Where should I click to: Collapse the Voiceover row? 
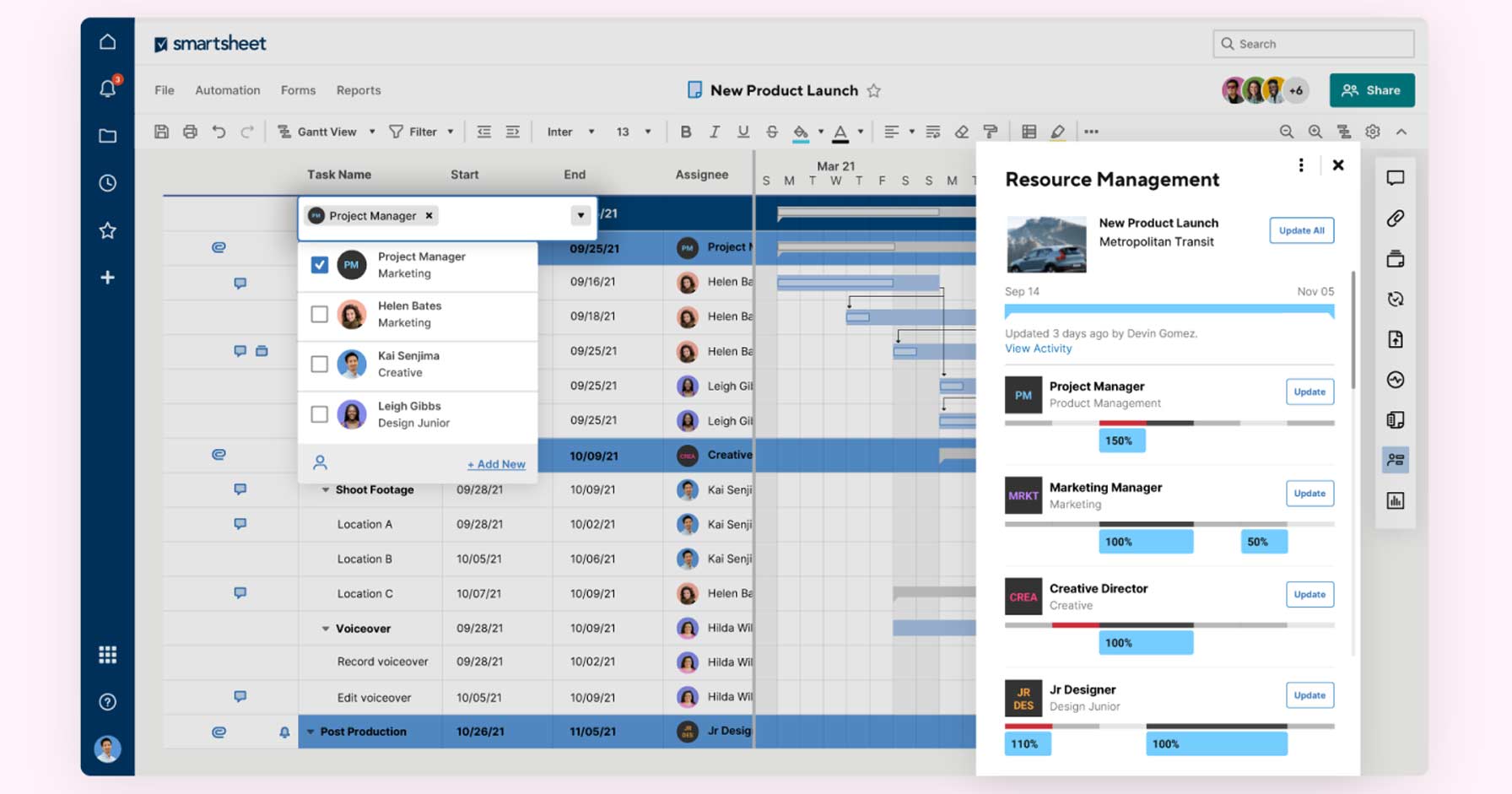point(325,629)
